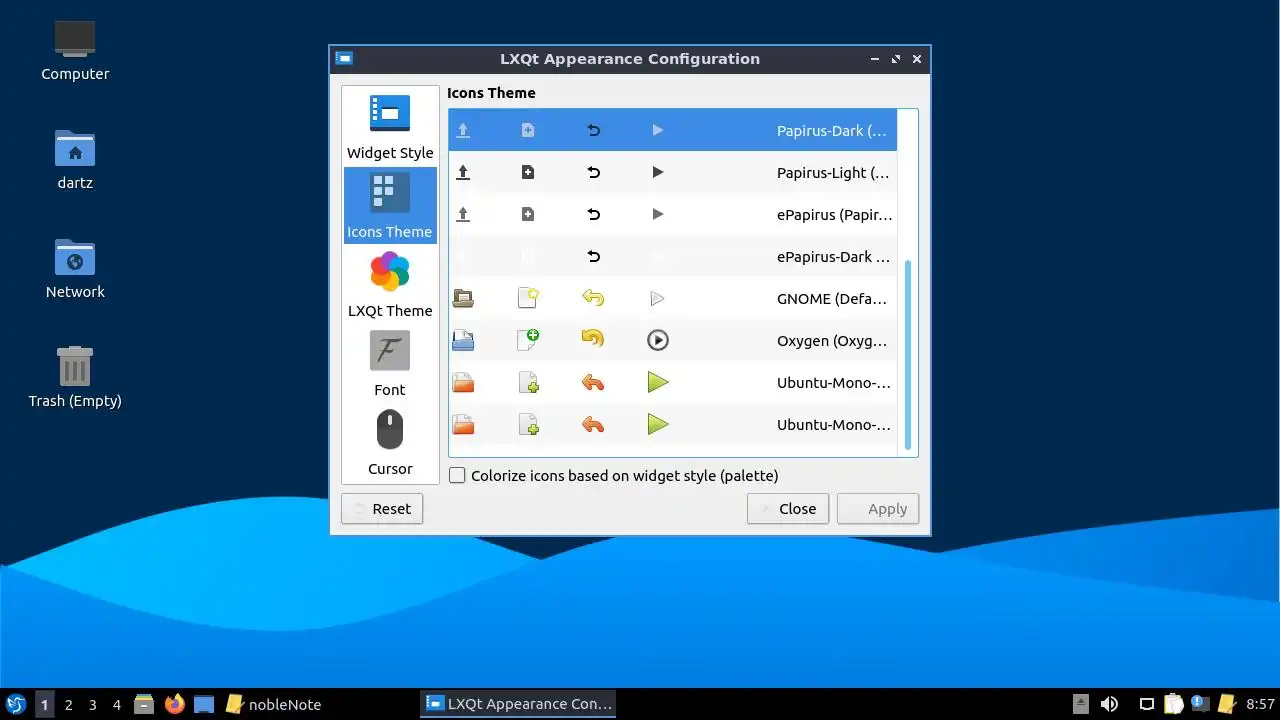The height and width of the screenshot is (720, 1280).
Task: Open the volume control tray icon
Action: click(x=1109, y=704)
